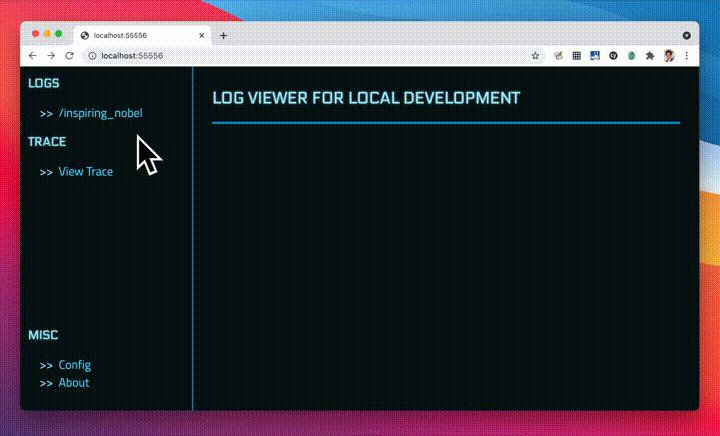Click the grid extension icon in toolbar

tap(577, 56)
